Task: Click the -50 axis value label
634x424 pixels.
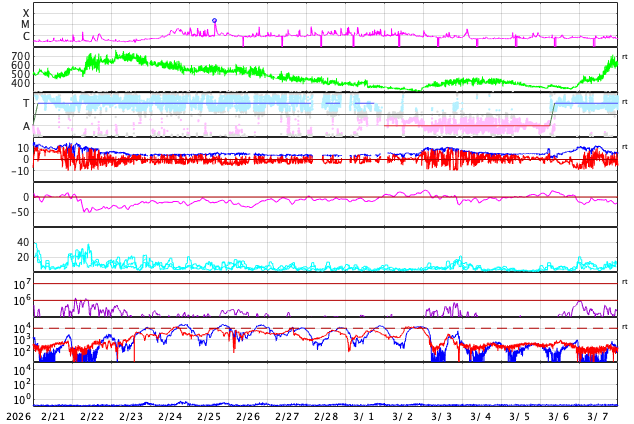Action: coord(18,211)
